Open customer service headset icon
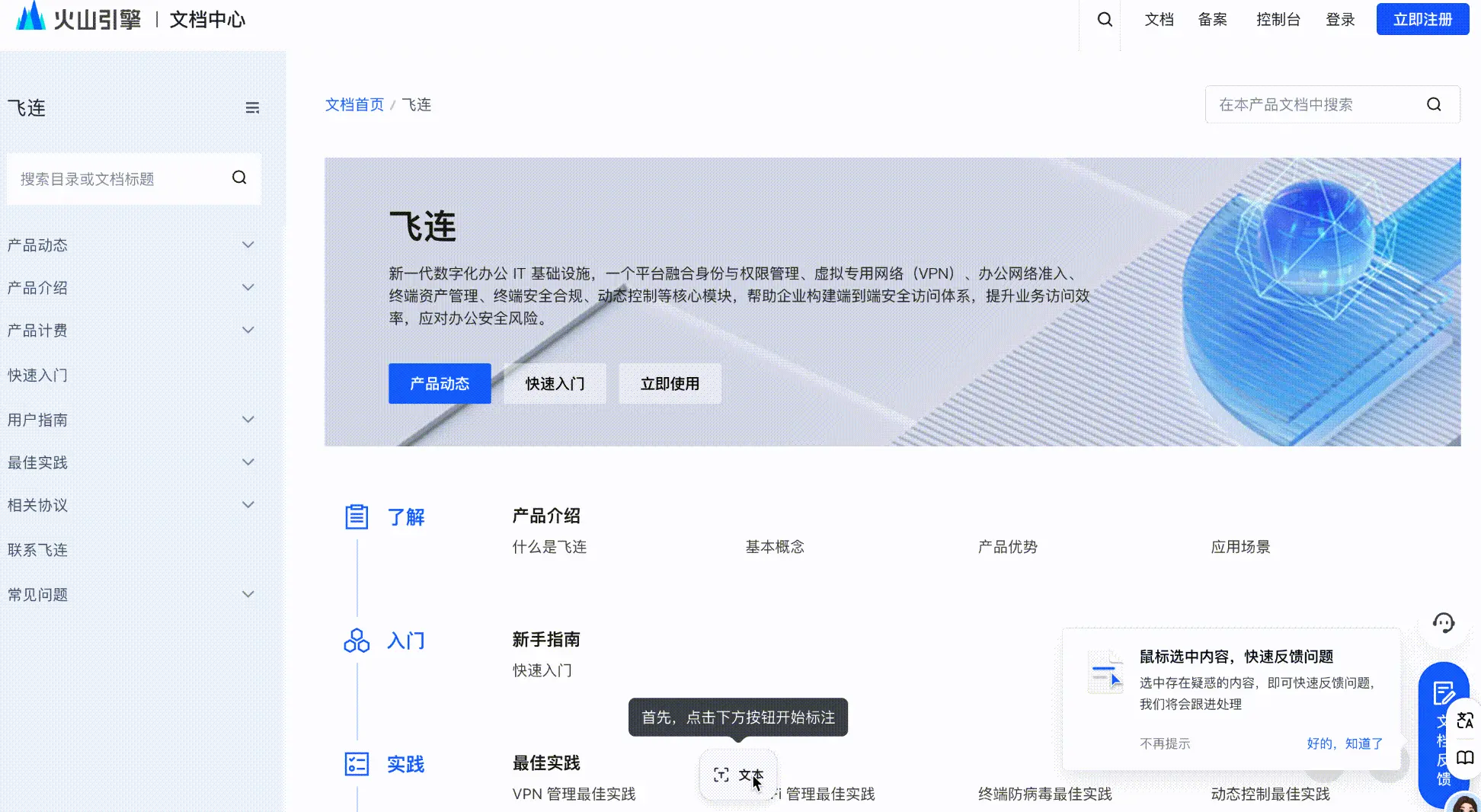 pyautogui.click(x=1444, y=623)
